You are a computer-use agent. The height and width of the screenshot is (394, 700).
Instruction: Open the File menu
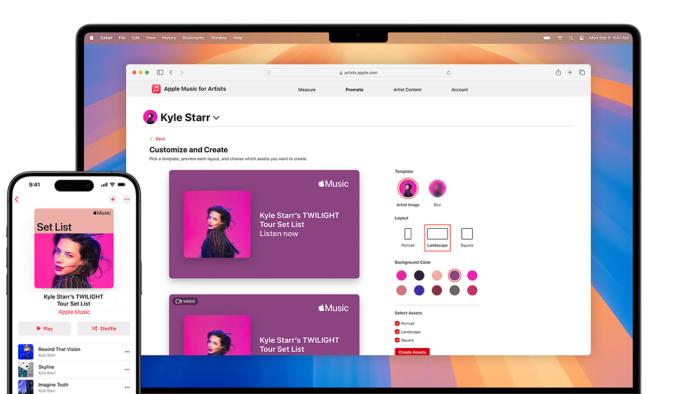coord(122,38)
